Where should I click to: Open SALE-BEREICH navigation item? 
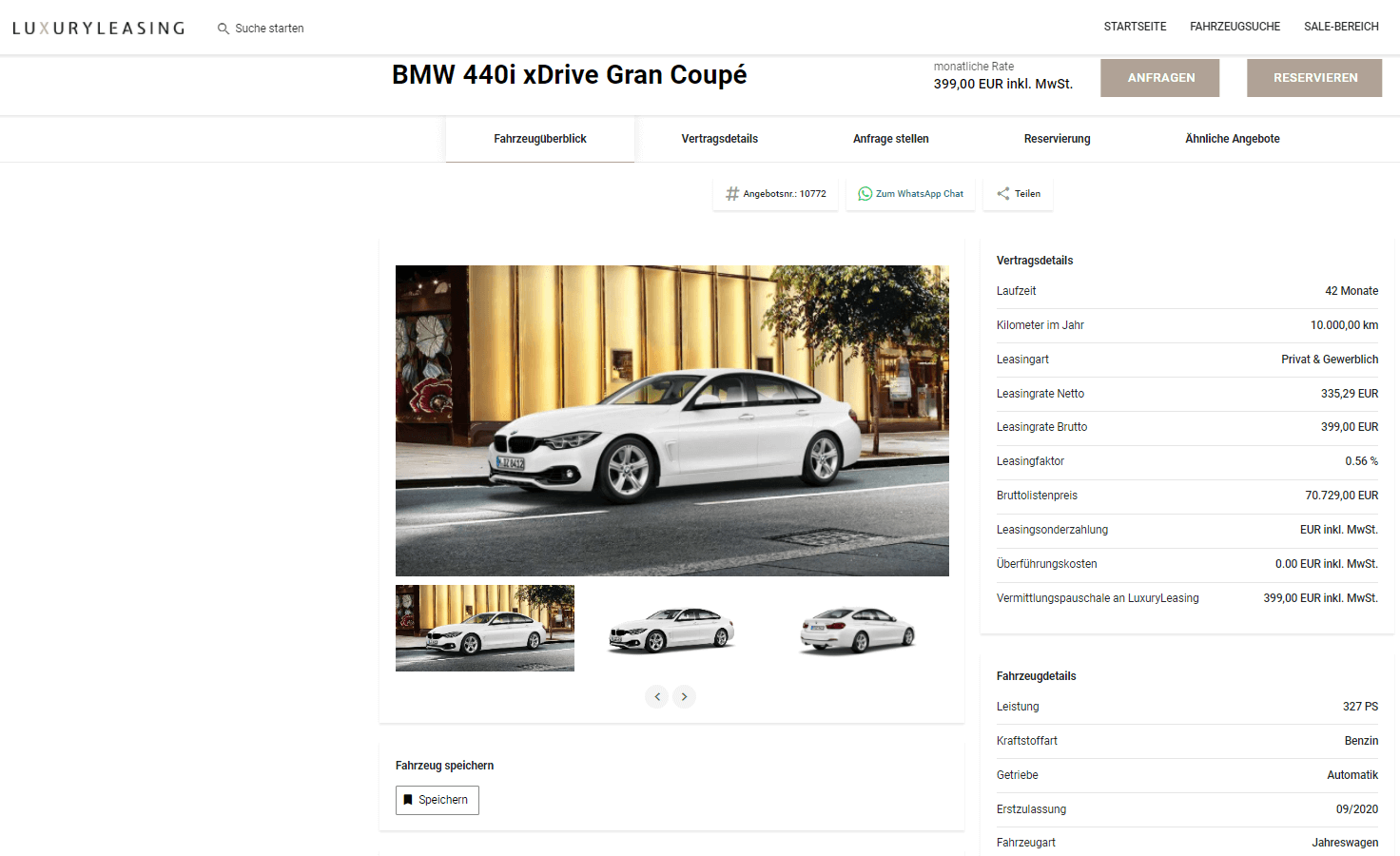tap(1341, 27)
